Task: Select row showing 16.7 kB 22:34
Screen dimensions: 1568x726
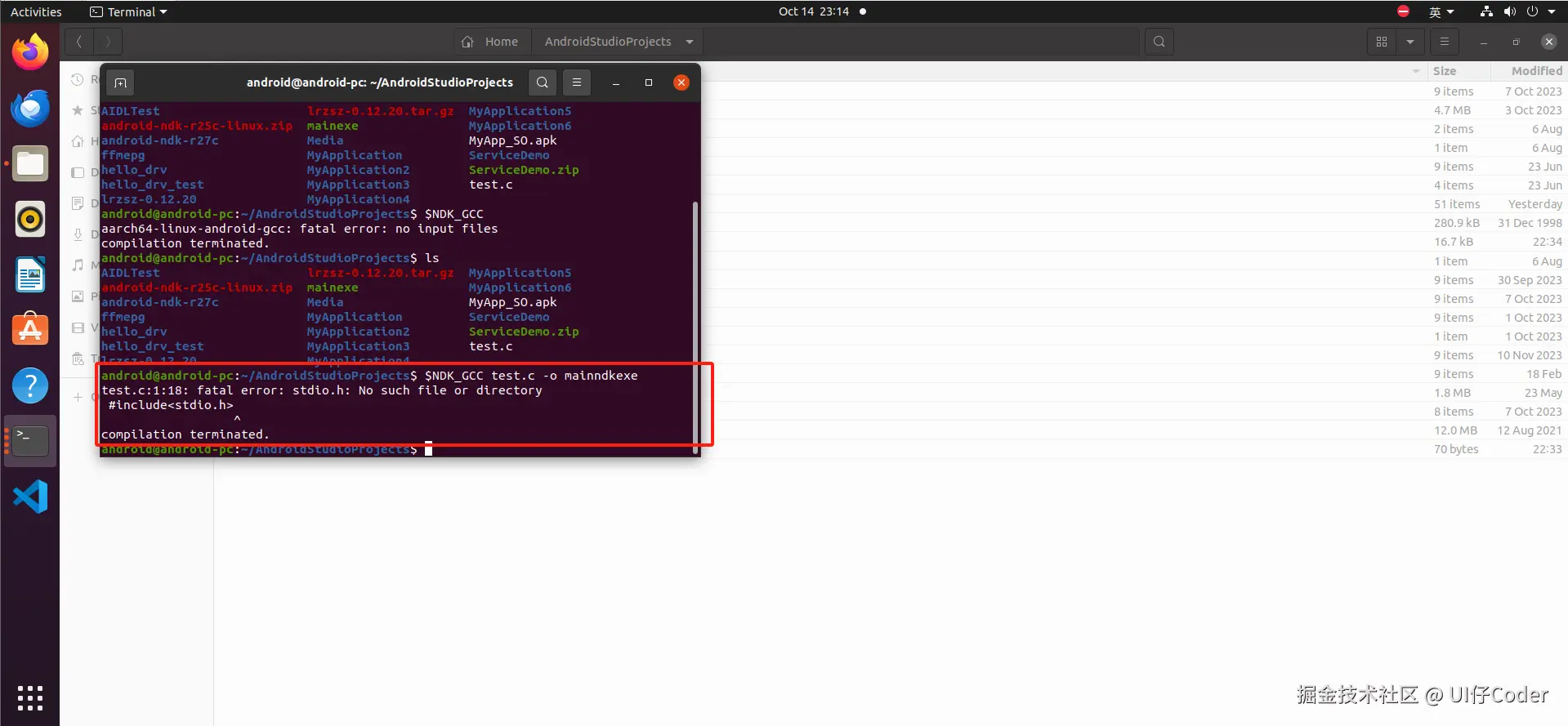Action: pyautogui.click(x=891, y=242)
